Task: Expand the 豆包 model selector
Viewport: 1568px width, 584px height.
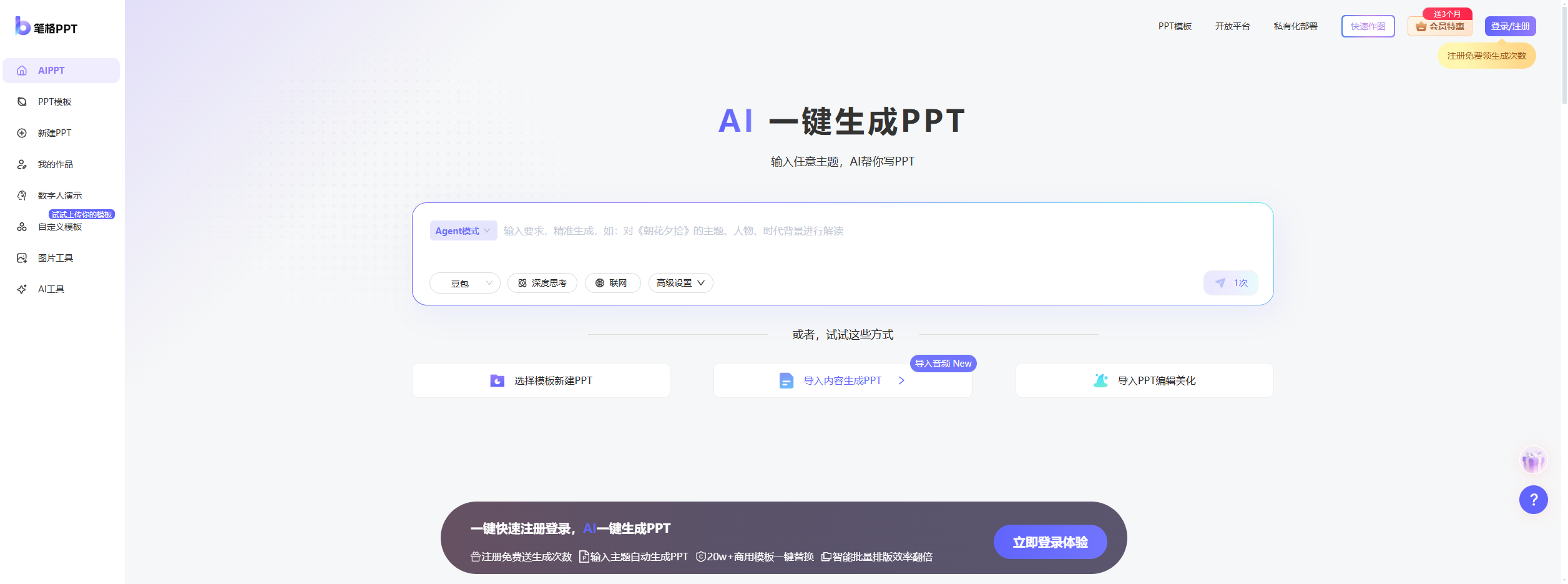Action: coord(464,282)
